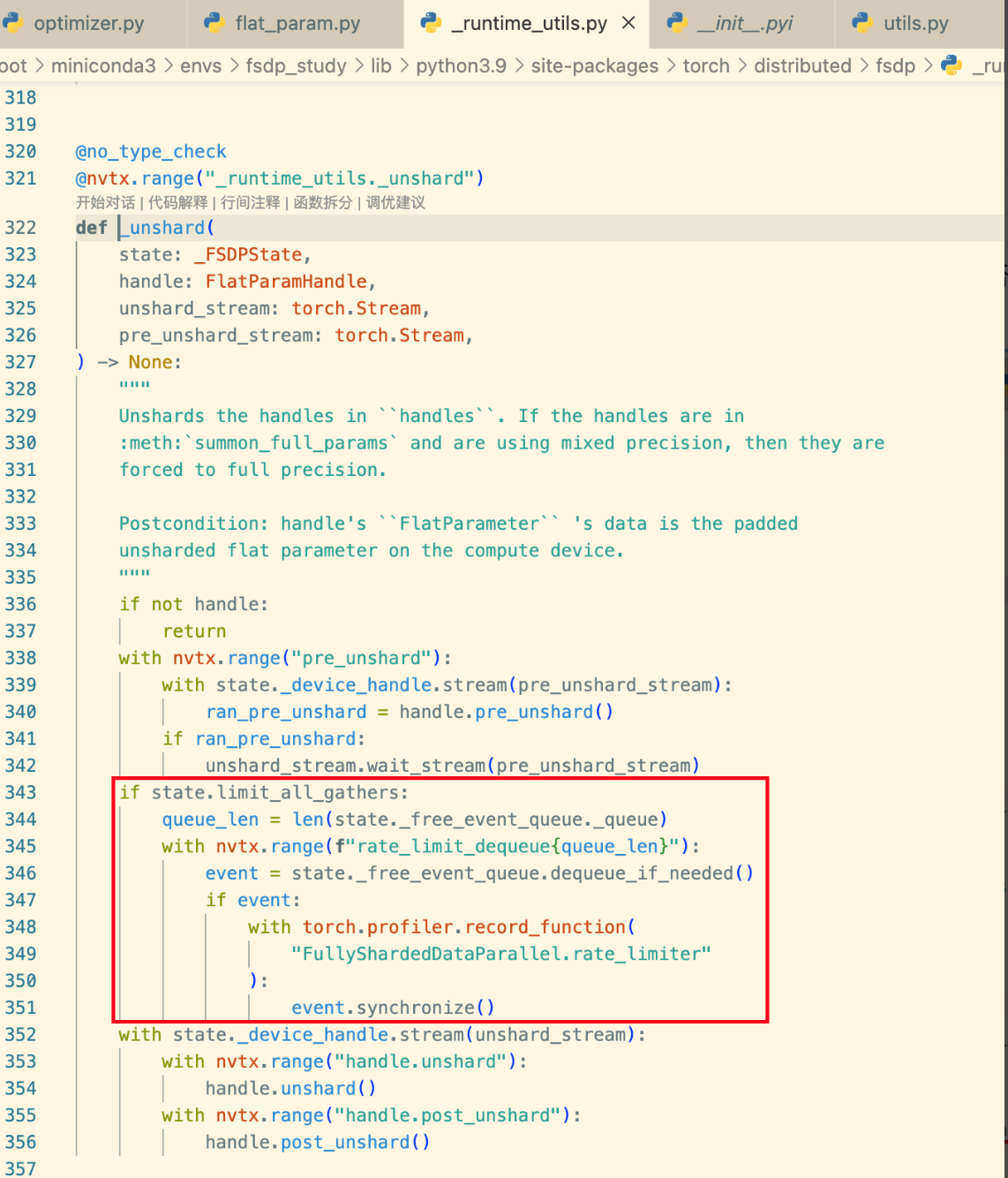Click the Python file icon in the breadcrumb bar
Image resolution: width=1008 pixels, height=1178 pixels.
952,65
